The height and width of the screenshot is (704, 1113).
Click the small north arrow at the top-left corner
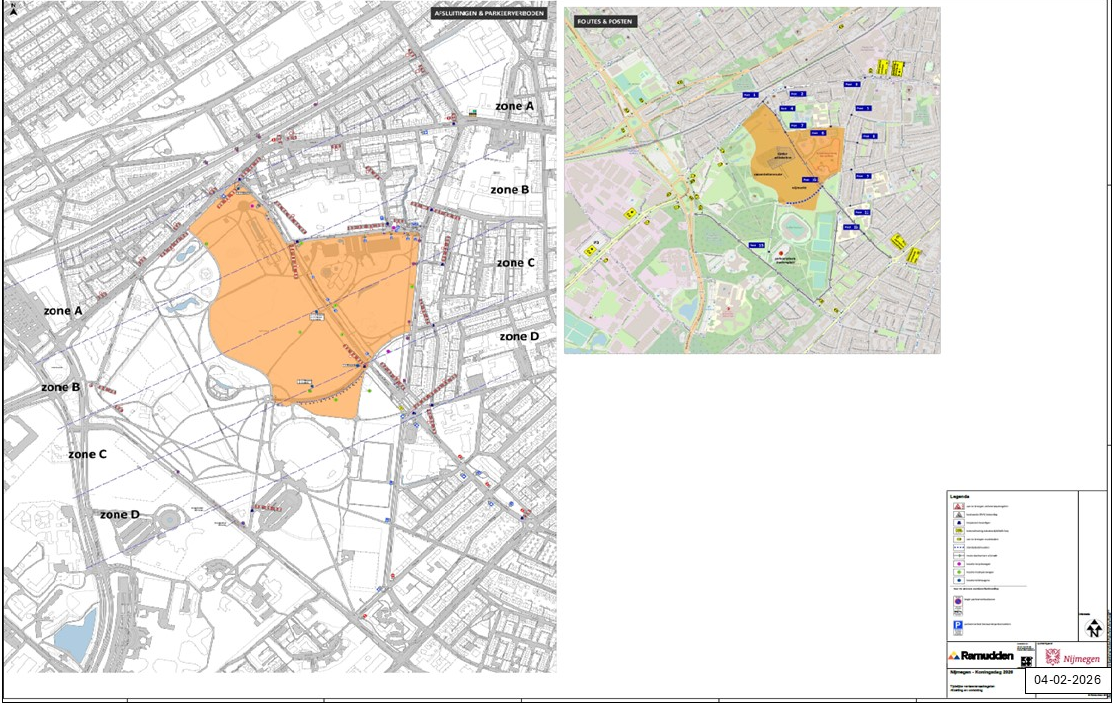click(11, 11)
